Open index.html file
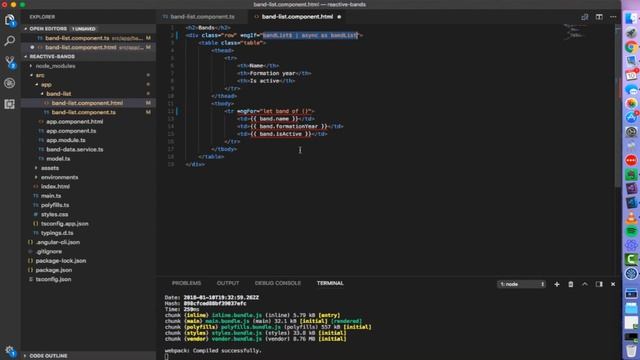This screenshot has height=360, width=640. [x=89, y=187]
